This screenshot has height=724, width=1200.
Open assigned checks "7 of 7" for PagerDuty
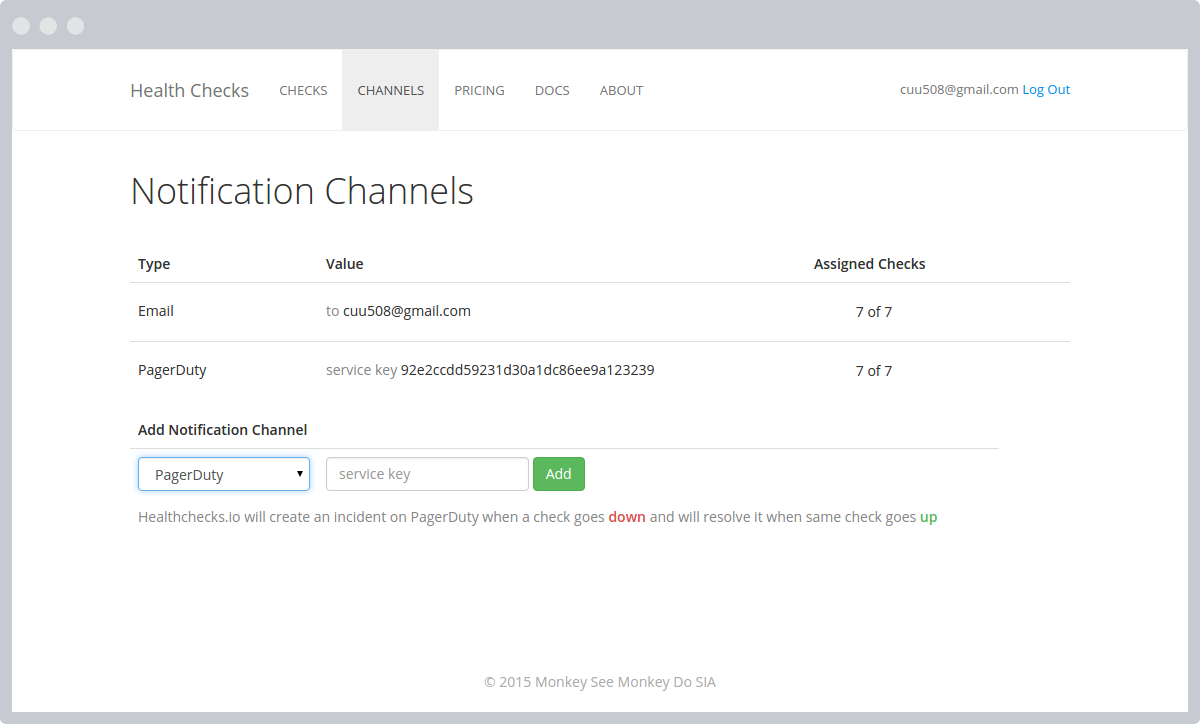point(873,371)
